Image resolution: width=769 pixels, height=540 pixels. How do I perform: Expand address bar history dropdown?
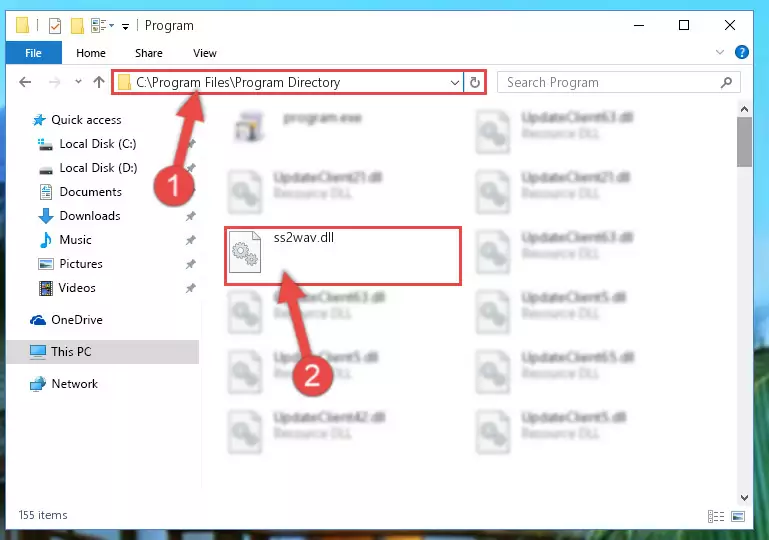coord(455,82)
